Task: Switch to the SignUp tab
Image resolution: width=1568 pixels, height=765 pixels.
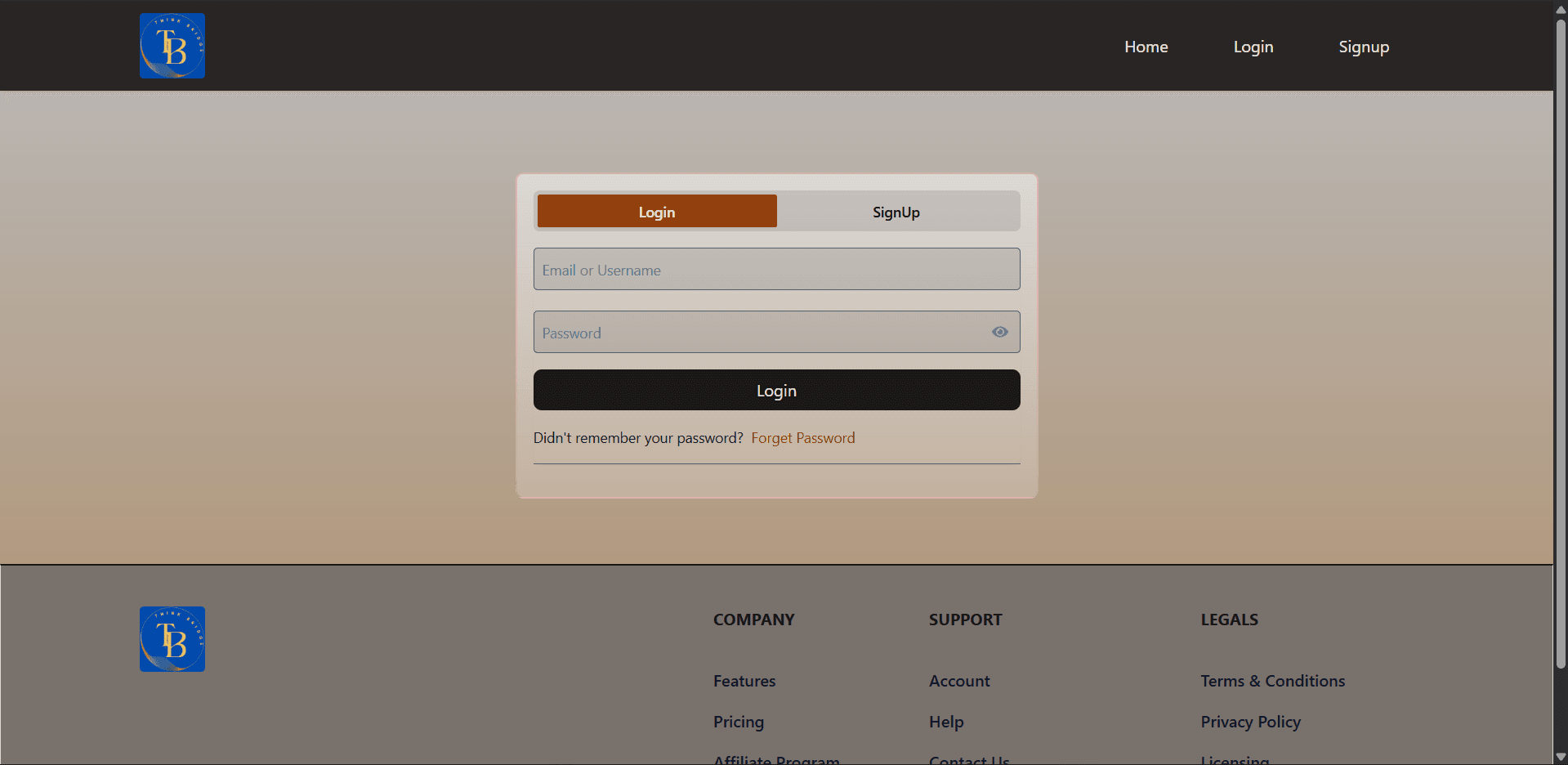Action: pos(896,212)
